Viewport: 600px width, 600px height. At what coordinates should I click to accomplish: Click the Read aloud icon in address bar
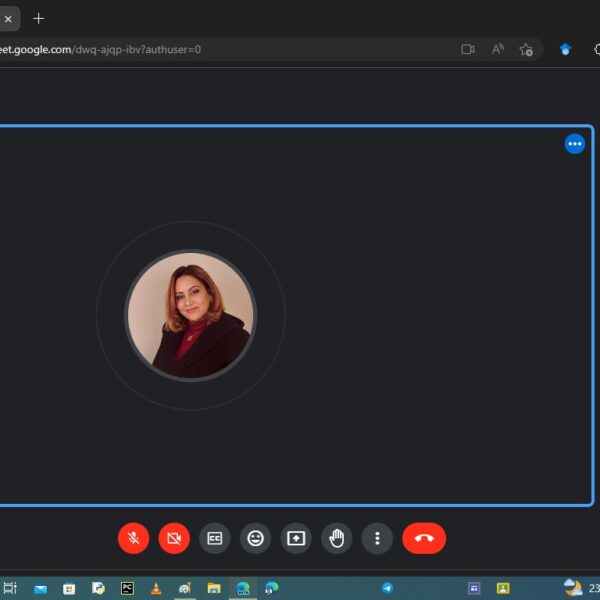point(497,49)
